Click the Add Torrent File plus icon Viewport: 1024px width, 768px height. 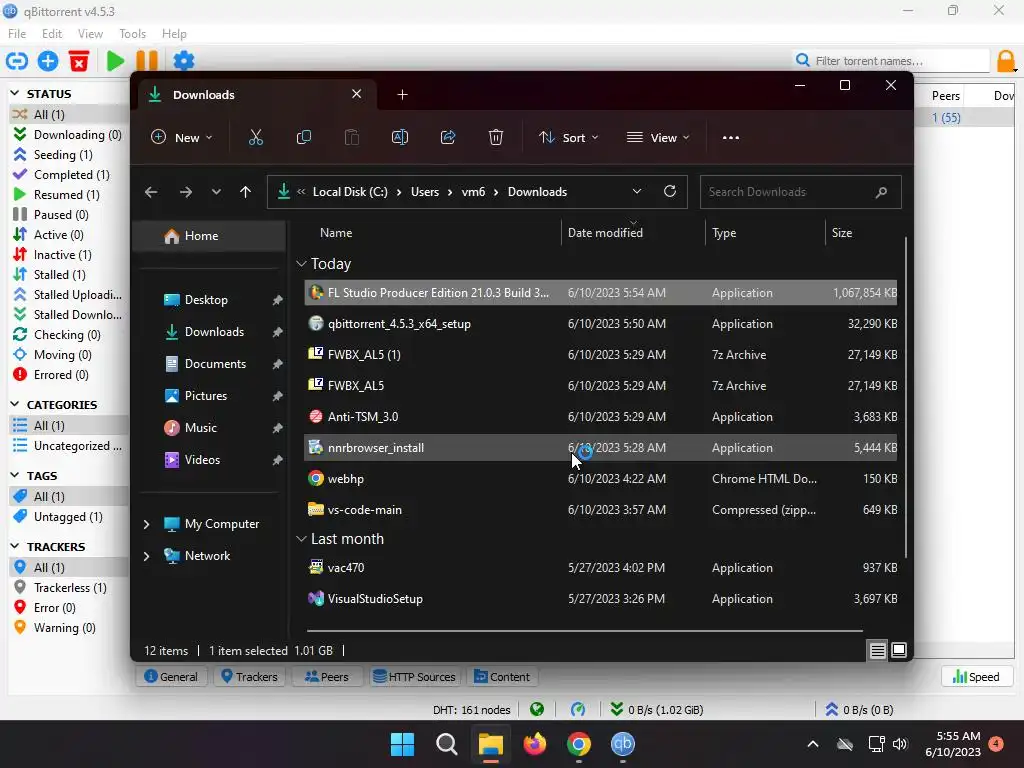coord(48,61)
